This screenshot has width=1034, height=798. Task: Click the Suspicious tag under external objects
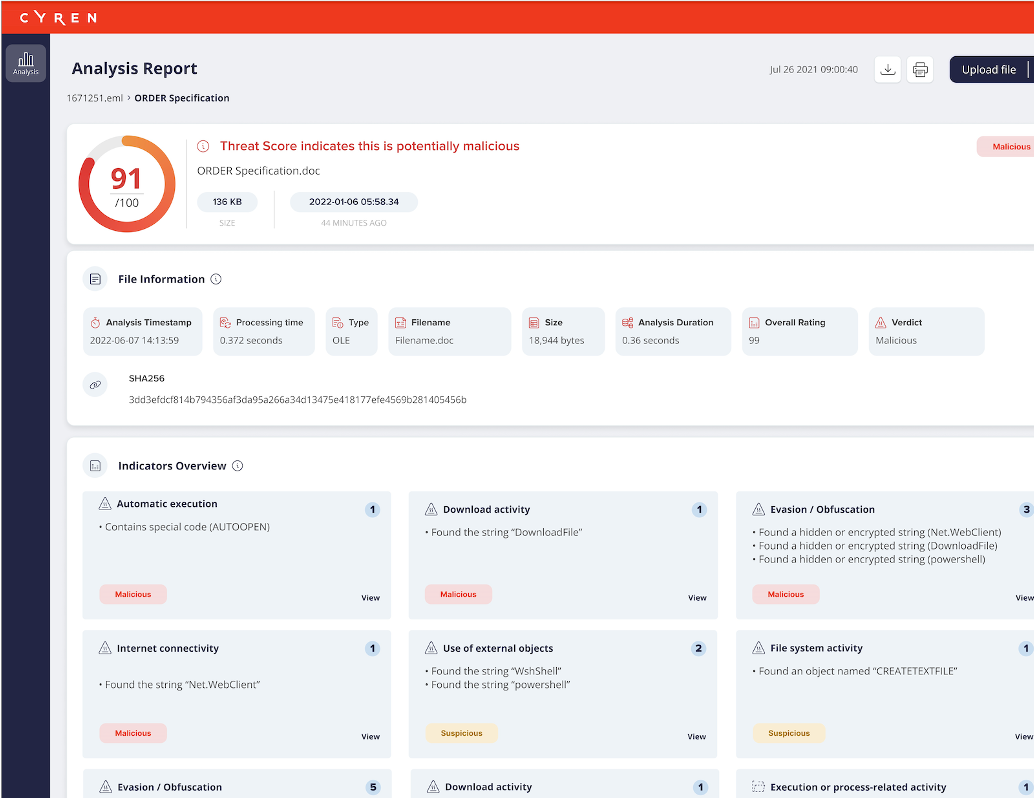461,733
